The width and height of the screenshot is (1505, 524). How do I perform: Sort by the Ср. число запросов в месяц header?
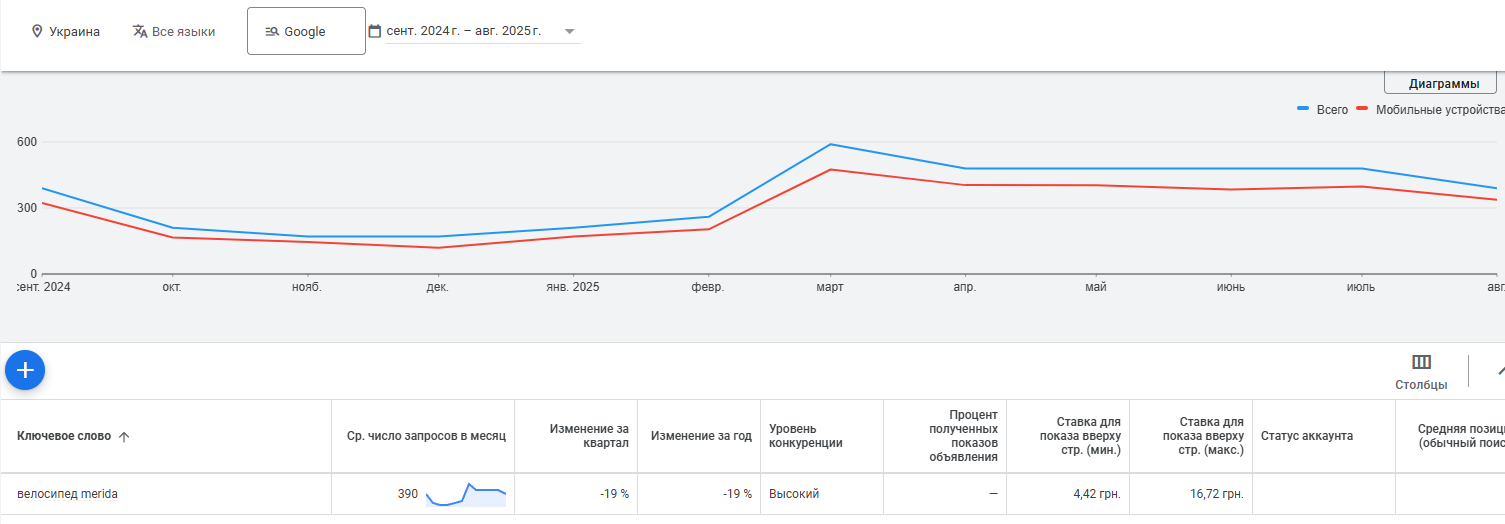click(x=426, y=436)
